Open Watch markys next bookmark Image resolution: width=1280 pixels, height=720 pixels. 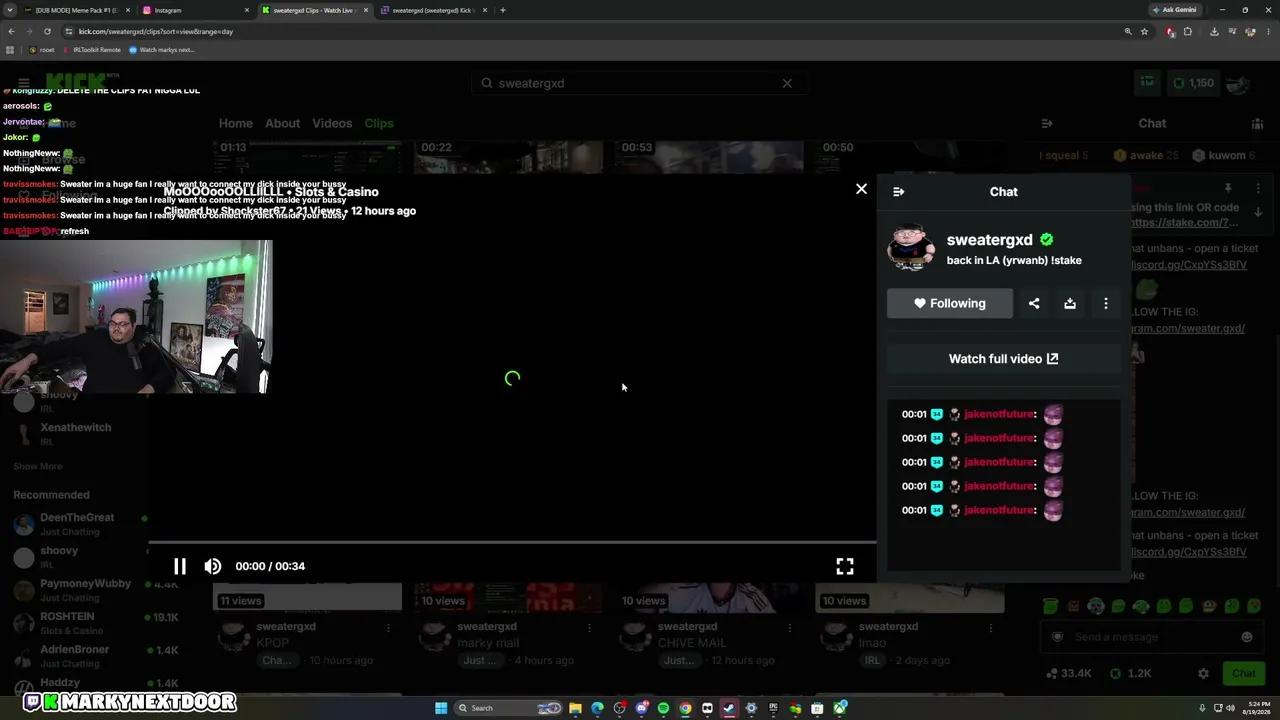(x=162, y=50)
